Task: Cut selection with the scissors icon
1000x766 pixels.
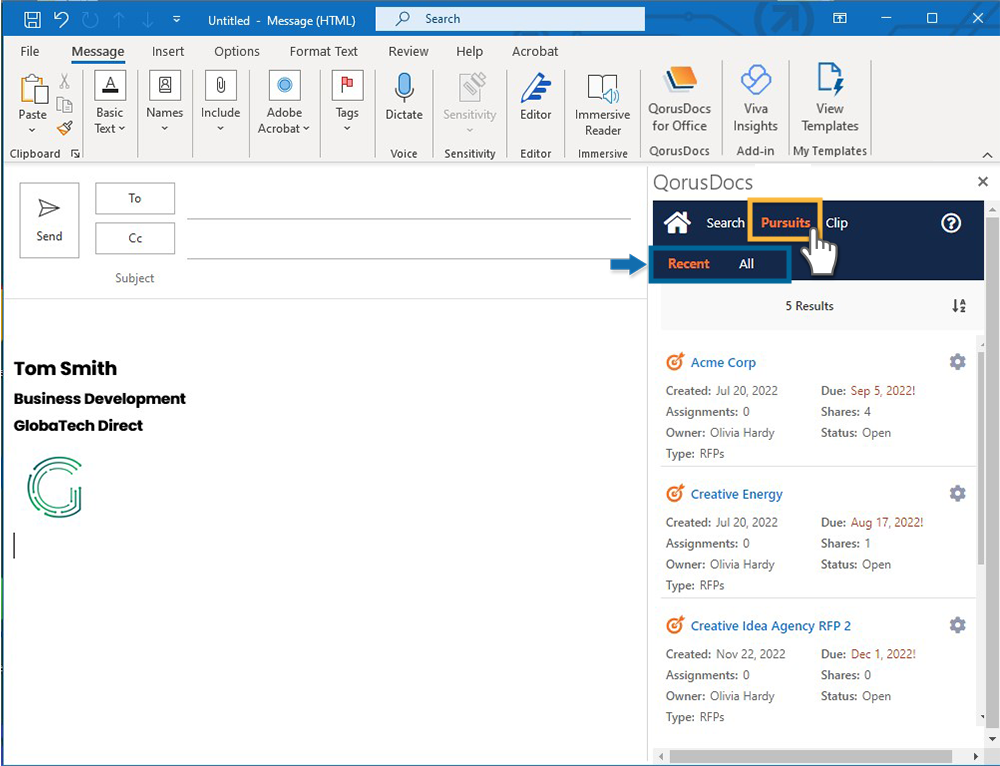Action: pos(64,81)
